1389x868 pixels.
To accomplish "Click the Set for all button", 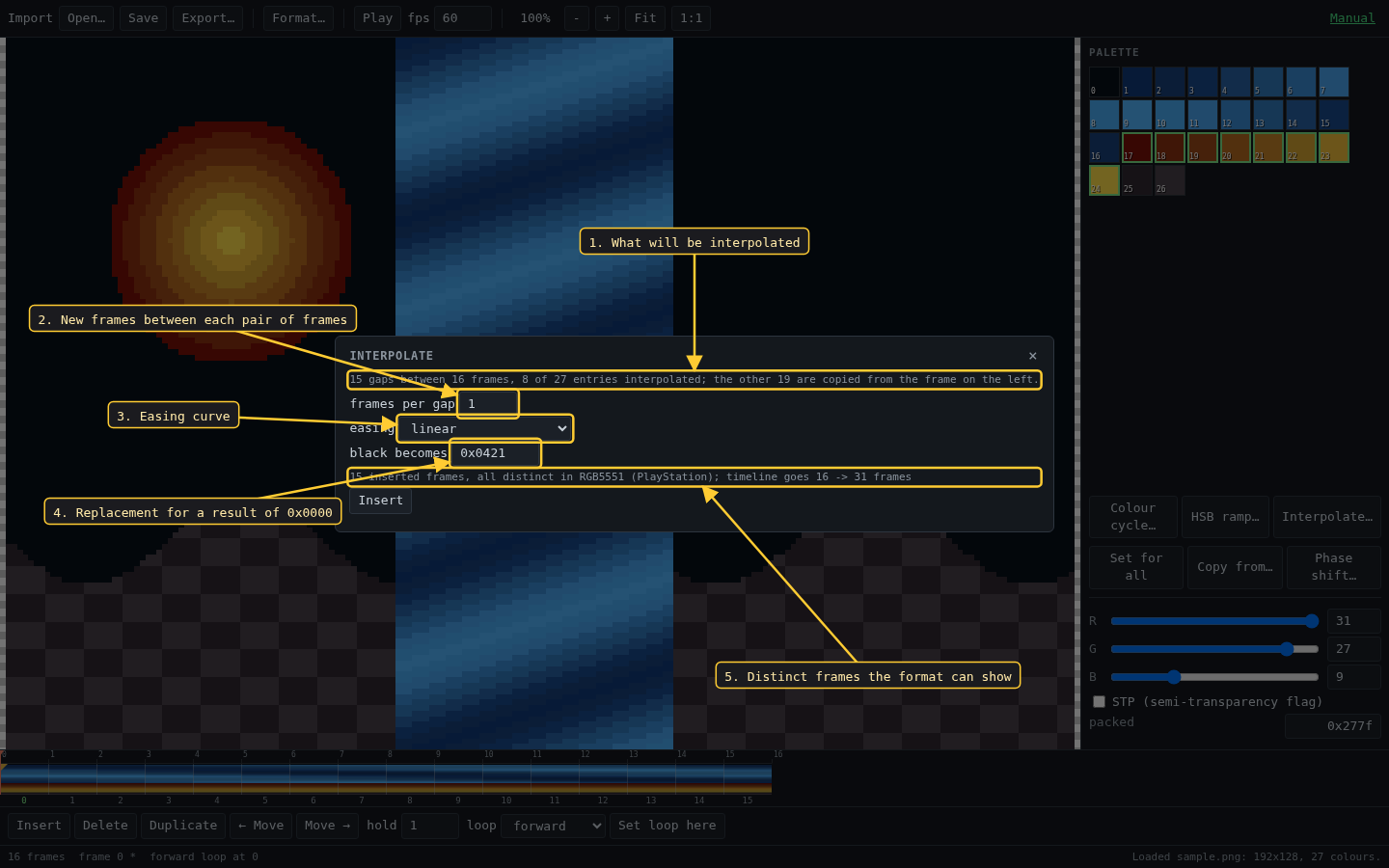I will click(1136, 567).
